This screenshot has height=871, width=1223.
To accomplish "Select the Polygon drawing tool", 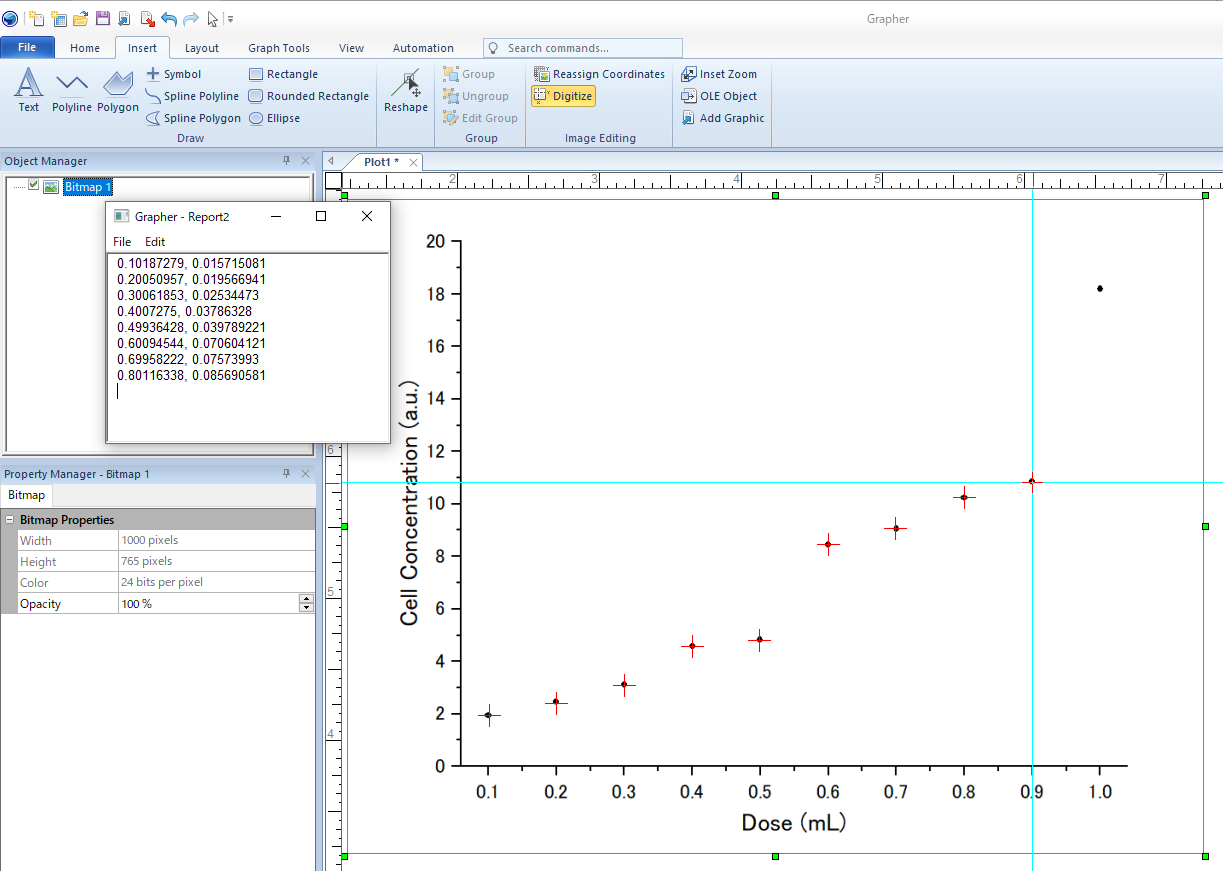I will (x=118, y=90).
